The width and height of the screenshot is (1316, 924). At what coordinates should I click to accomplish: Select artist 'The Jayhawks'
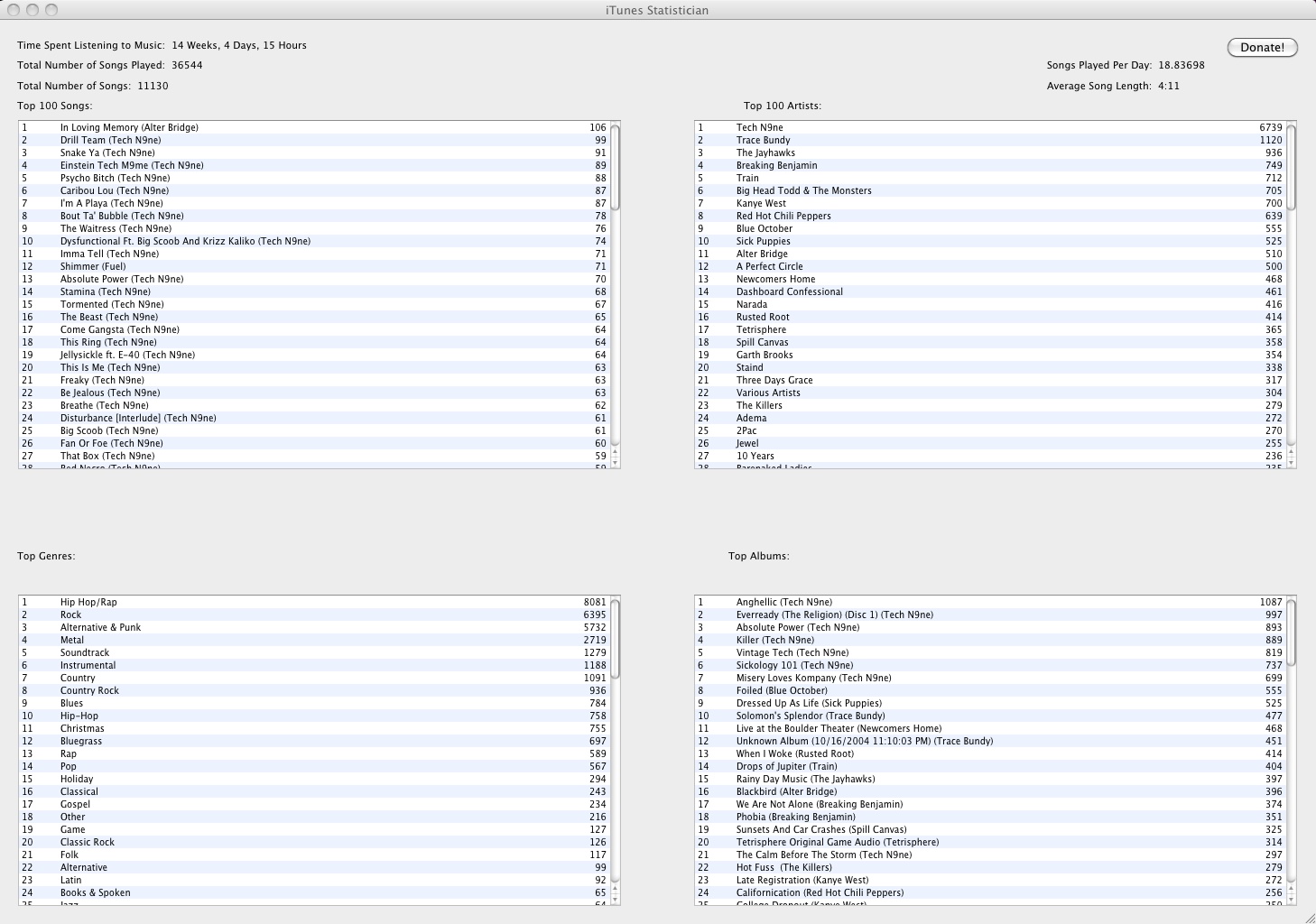tap(990, 152)
